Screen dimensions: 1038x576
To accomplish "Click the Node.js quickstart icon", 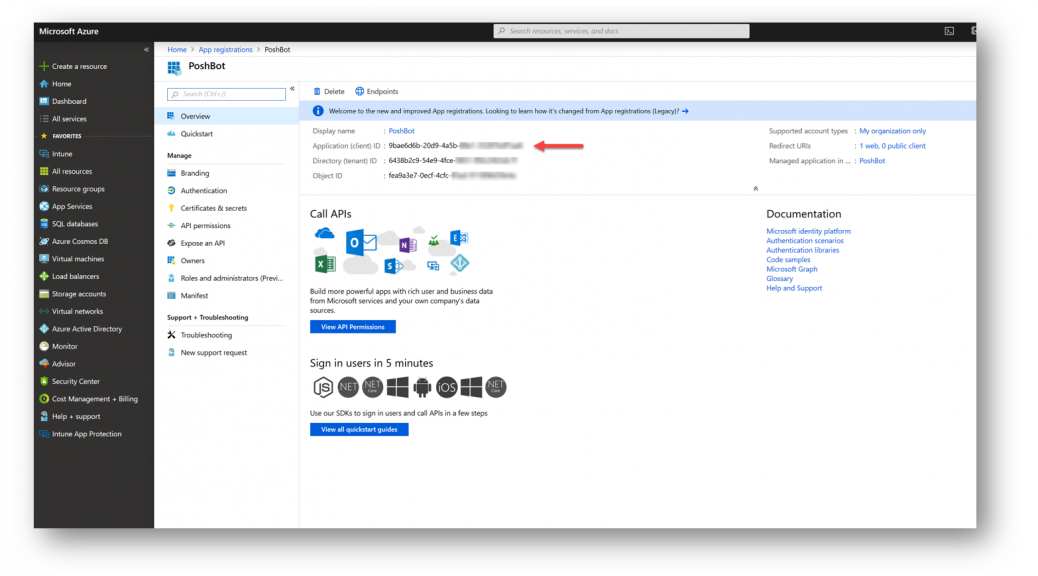I will [322, 387].
